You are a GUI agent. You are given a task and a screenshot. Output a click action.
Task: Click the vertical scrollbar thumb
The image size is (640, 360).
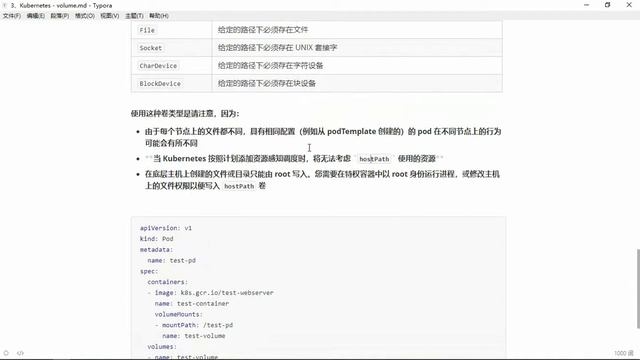[638, 288]
